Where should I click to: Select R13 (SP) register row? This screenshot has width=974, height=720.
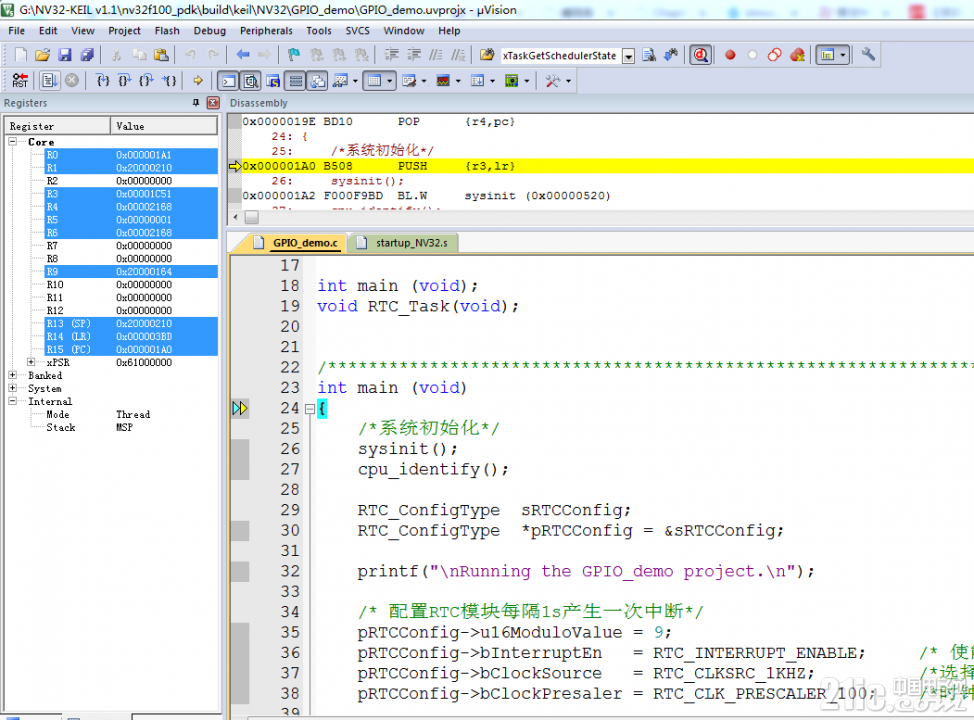point(132,323)
